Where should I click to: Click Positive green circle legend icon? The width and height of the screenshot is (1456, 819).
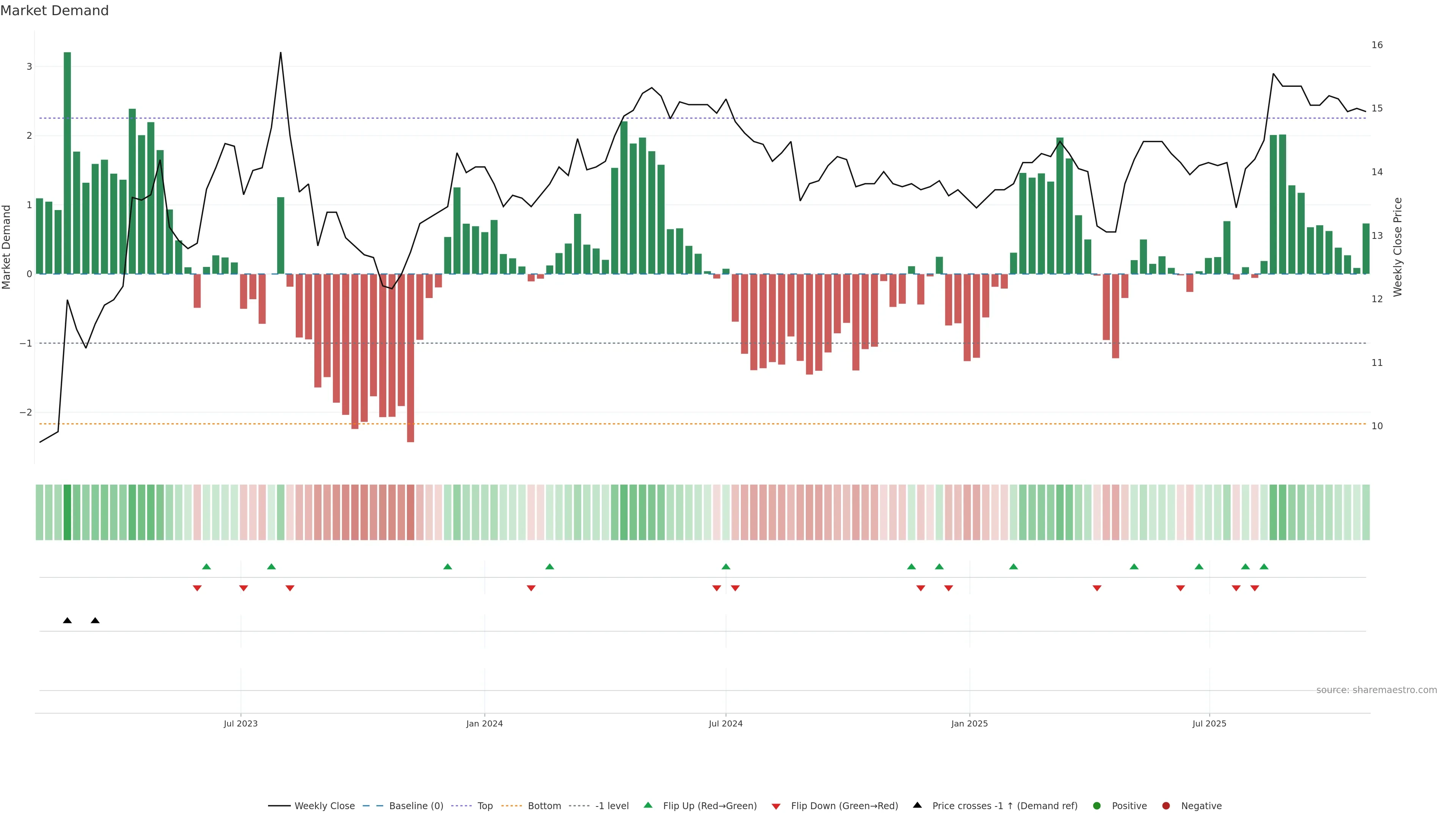[1097, 805]
